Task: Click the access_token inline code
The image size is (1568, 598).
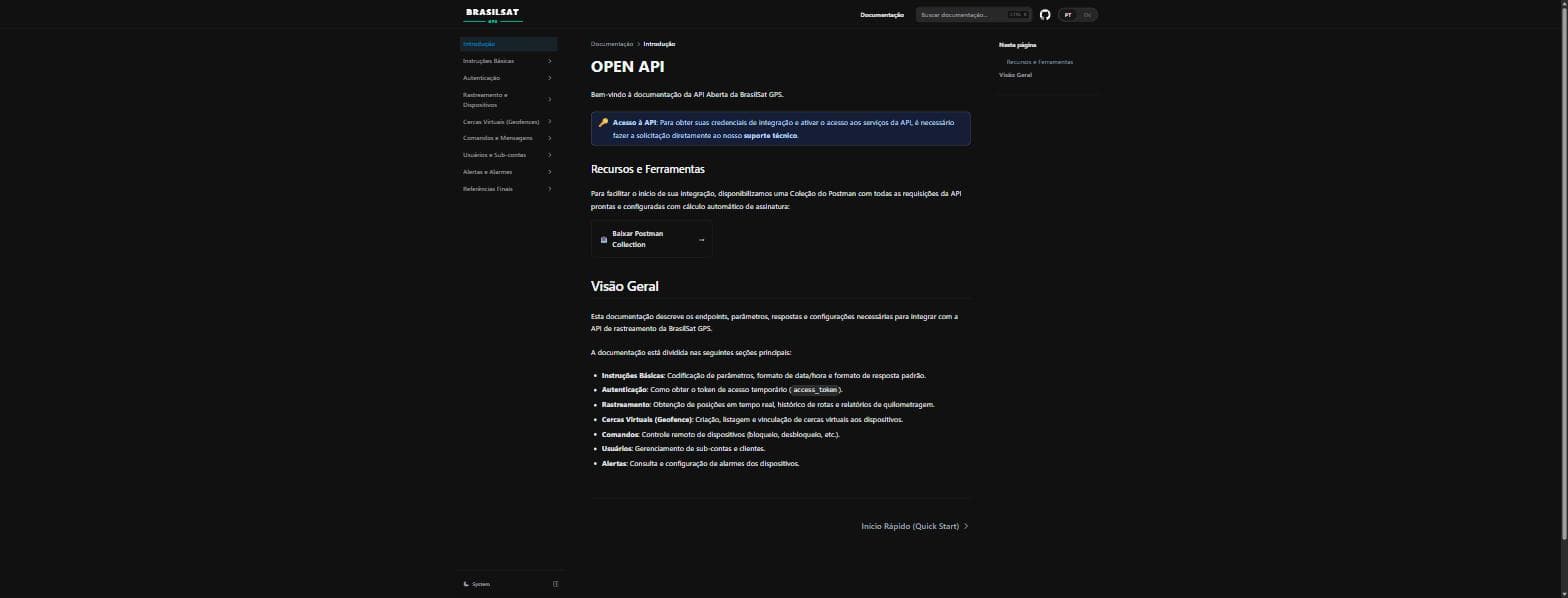Action: (815, 390)
